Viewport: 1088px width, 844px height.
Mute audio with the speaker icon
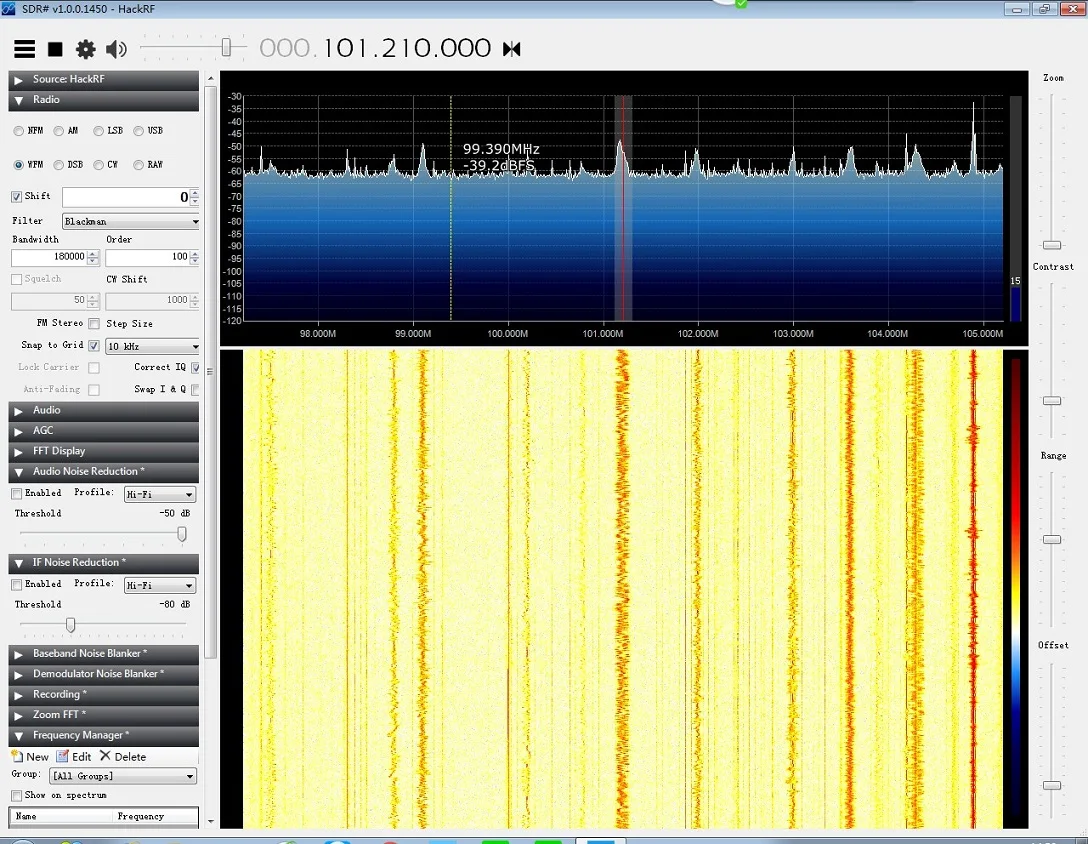[116, 49]
